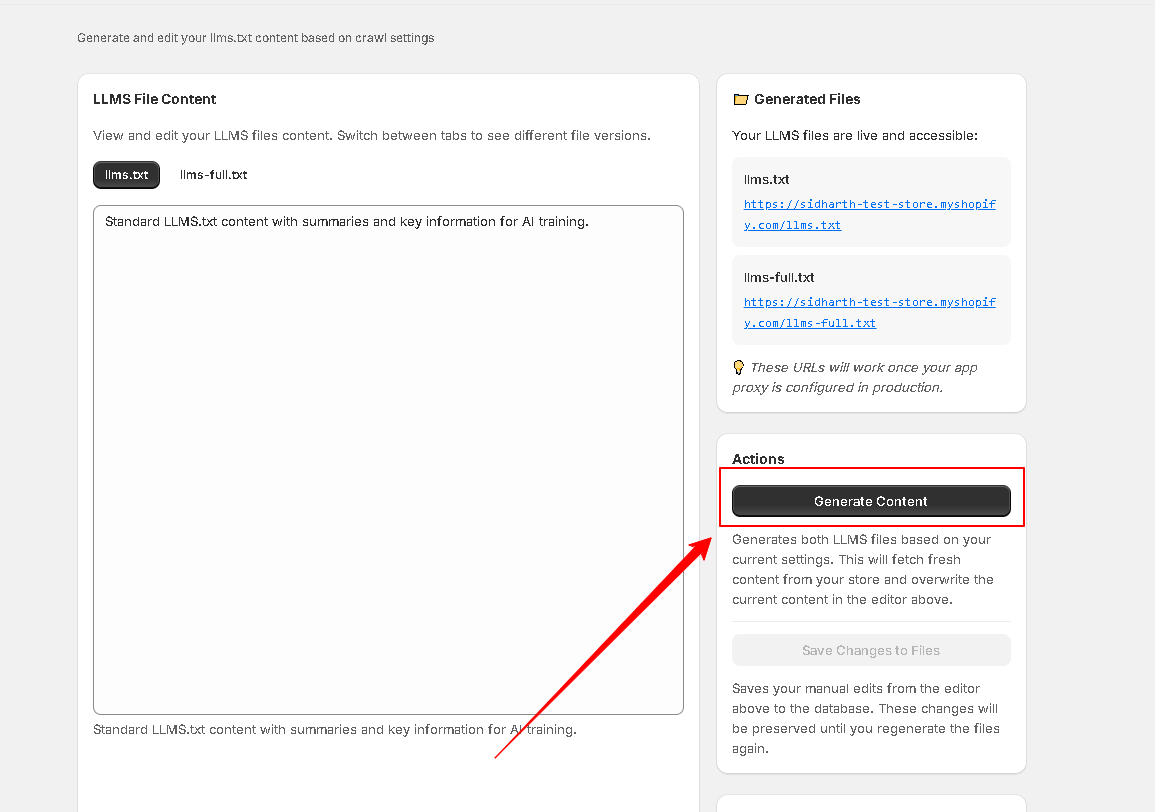Click the lightbulb tip icon
This screenshot has height=812, width=1155.
739,367
